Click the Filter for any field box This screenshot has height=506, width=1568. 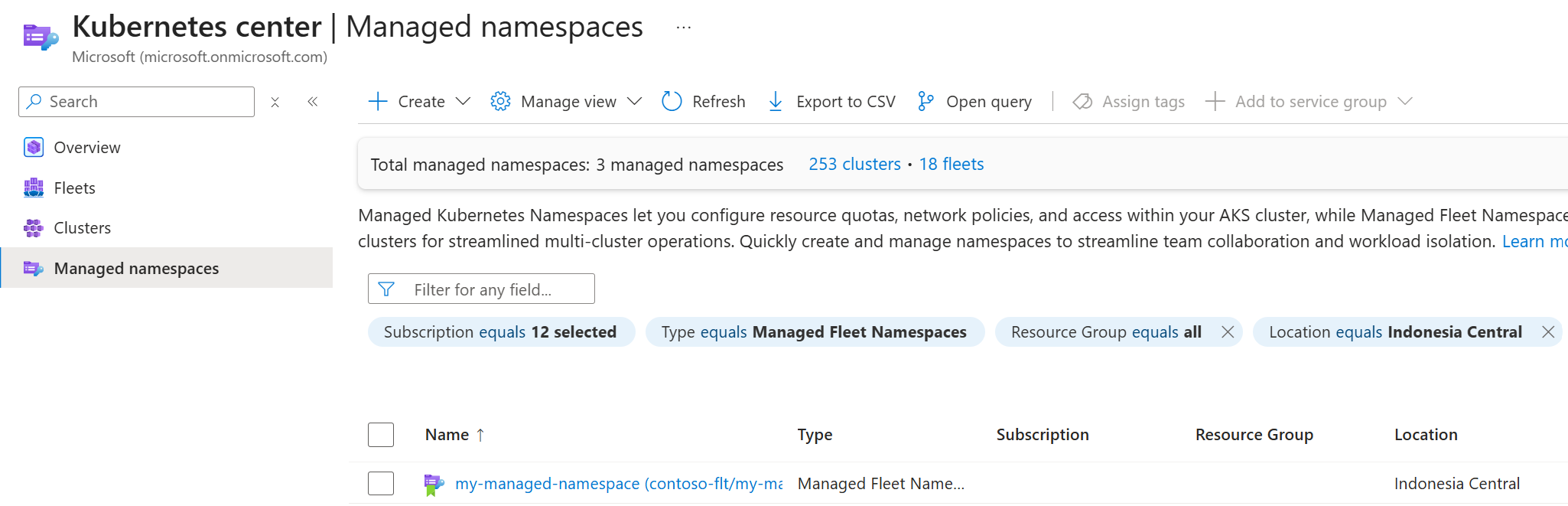pos(490,289)
